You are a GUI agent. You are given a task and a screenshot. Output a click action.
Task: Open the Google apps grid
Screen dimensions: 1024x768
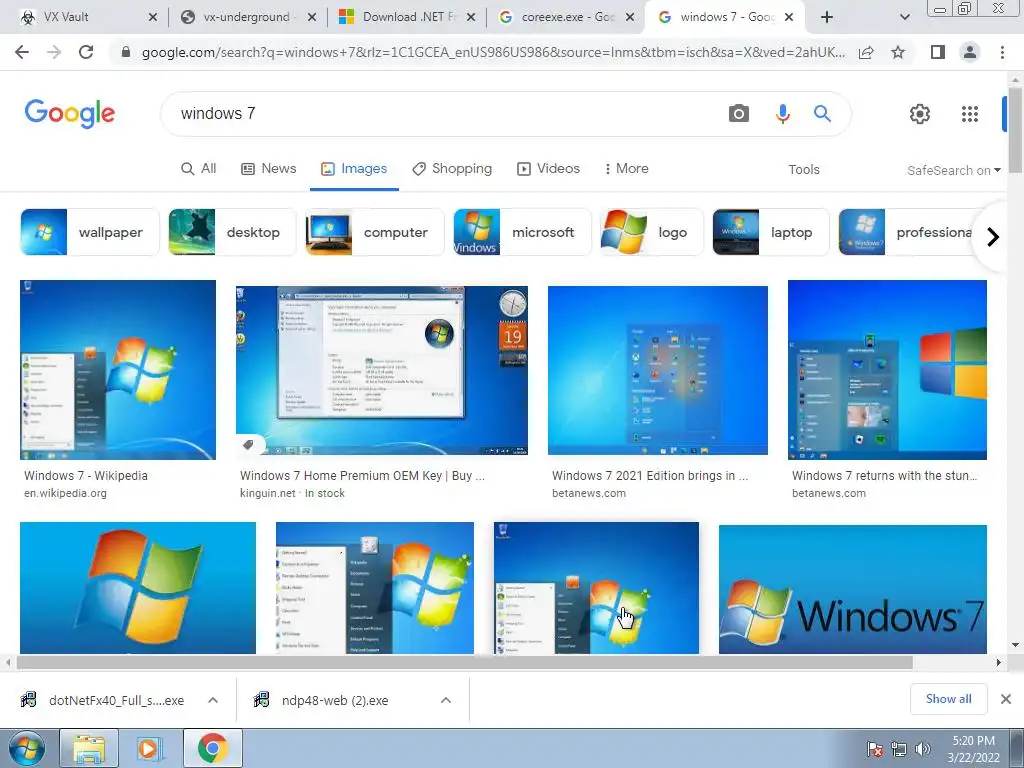(x=970, y=114)
